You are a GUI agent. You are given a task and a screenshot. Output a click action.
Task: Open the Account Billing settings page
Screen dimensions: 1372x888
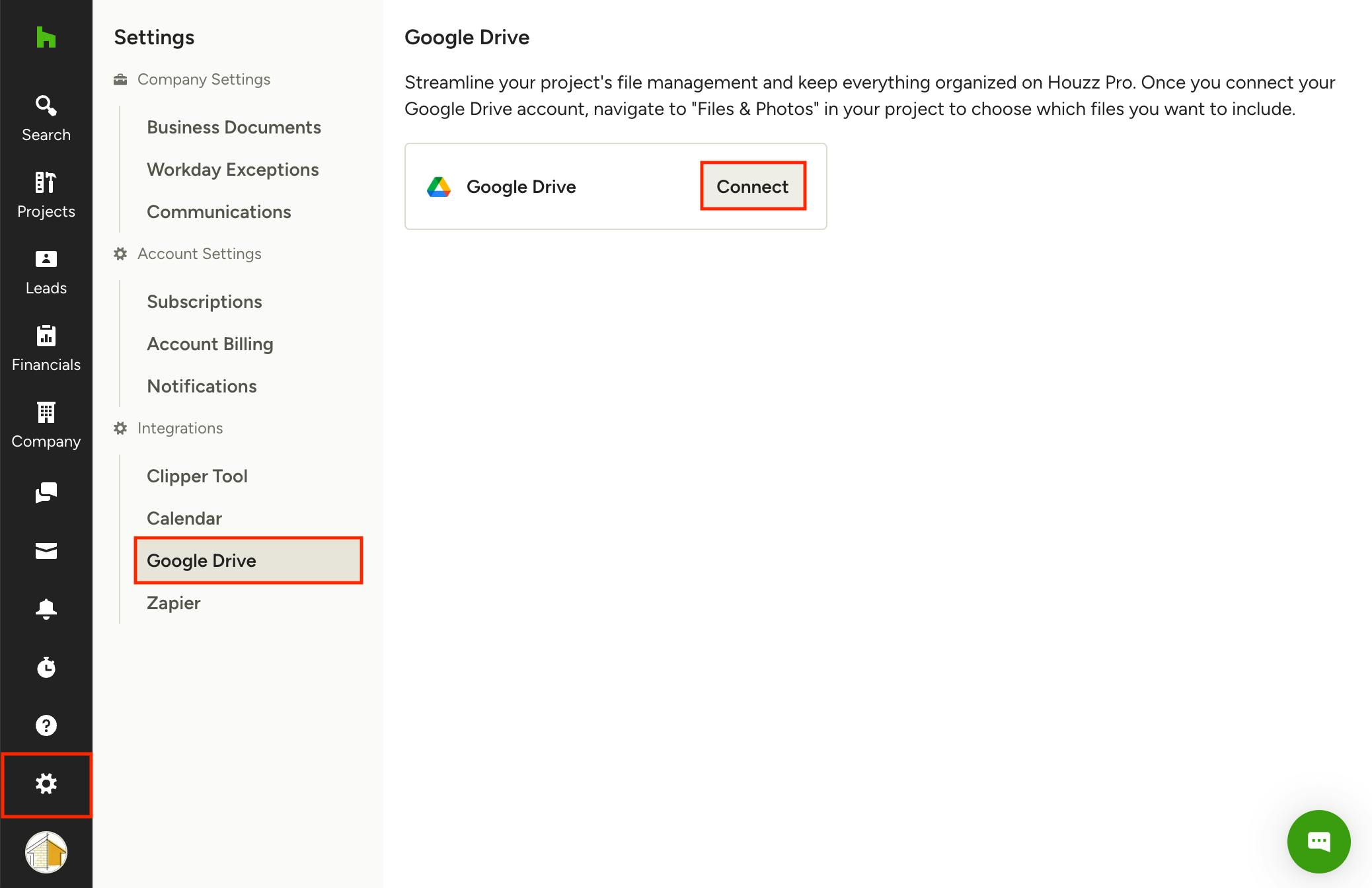coord(210,344)
